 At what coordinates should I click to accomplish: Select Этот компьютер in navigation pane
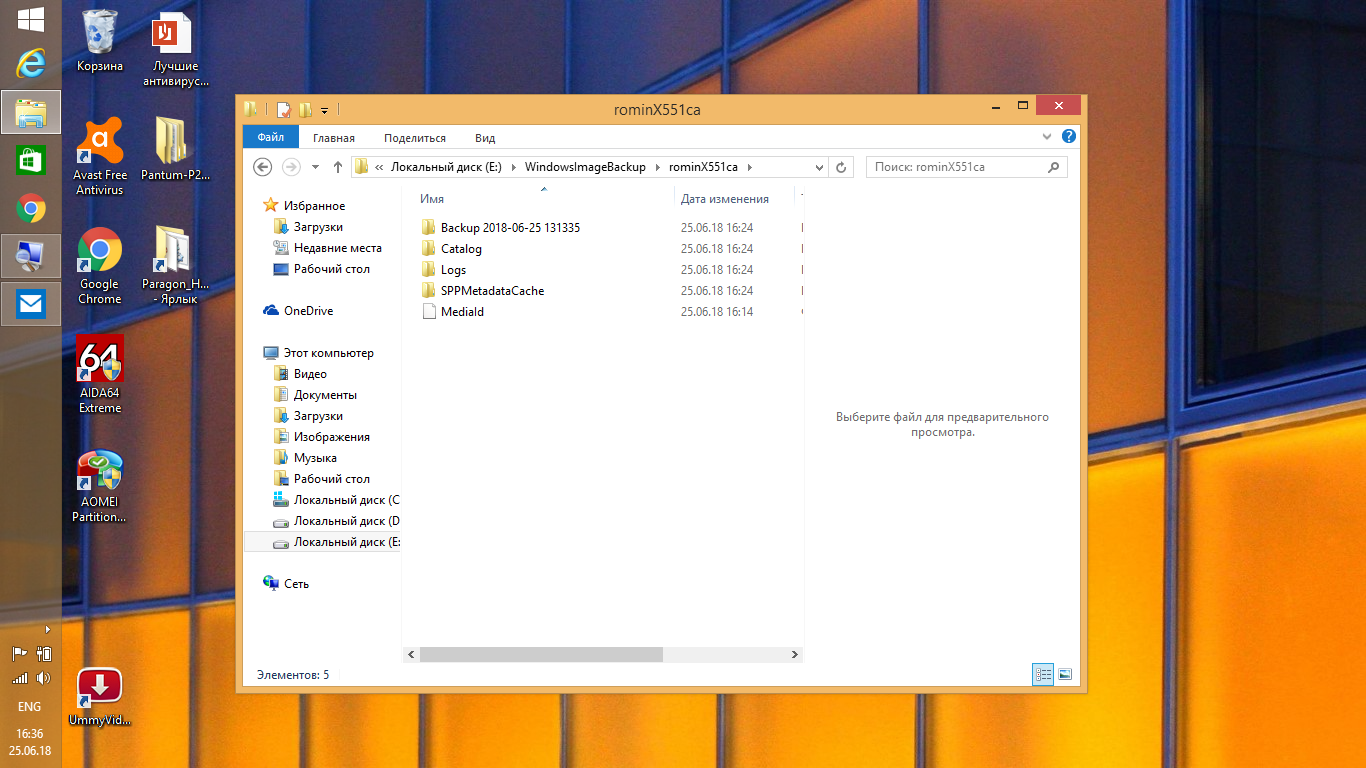coord(328,353)
